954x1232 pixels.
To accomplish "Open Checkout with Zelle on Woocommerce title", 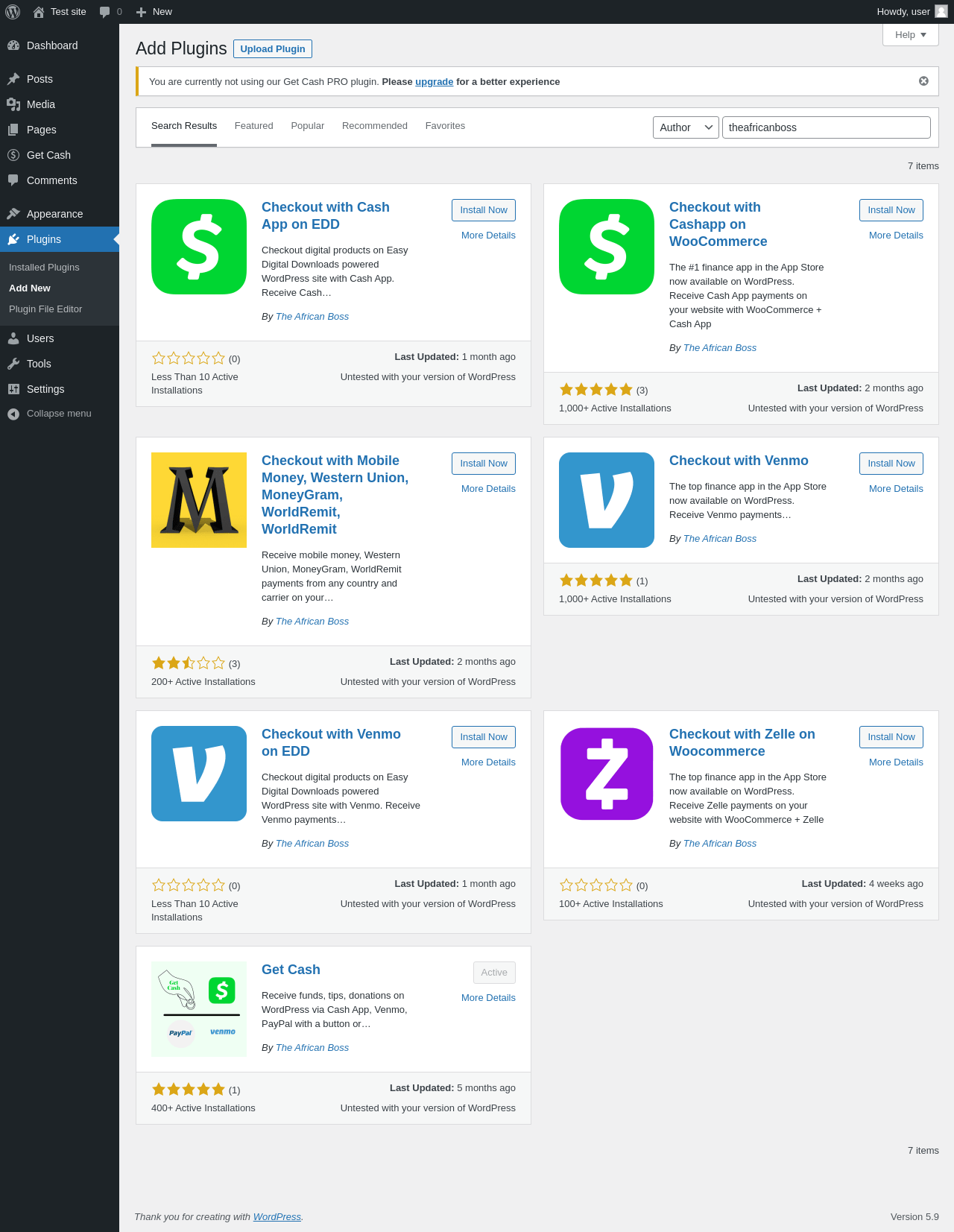I will click(742, 743).
